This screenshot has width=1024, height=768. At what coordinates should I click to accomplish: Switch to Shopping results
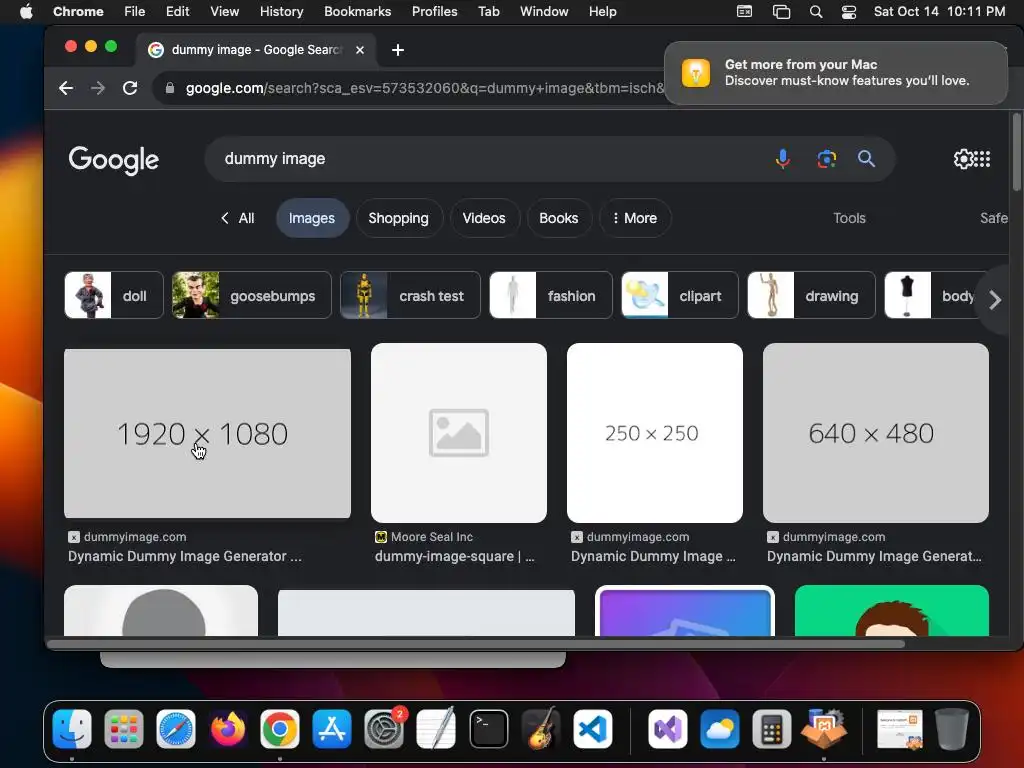click(x=398, y=218)
